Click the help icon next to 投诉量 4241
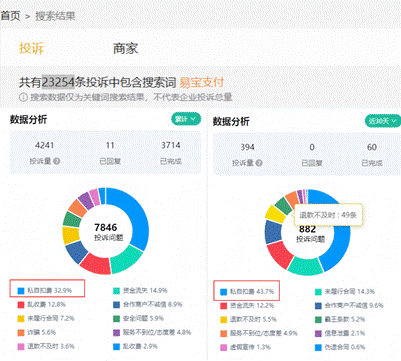 coord(57,161)
